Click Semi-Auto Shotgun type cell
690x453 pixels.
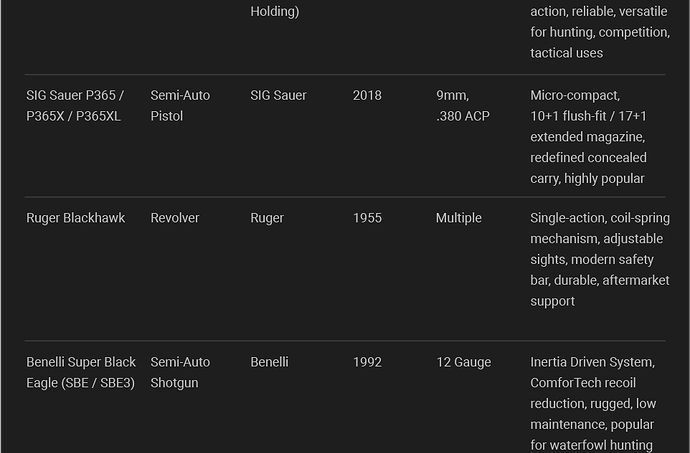(180, 372)
